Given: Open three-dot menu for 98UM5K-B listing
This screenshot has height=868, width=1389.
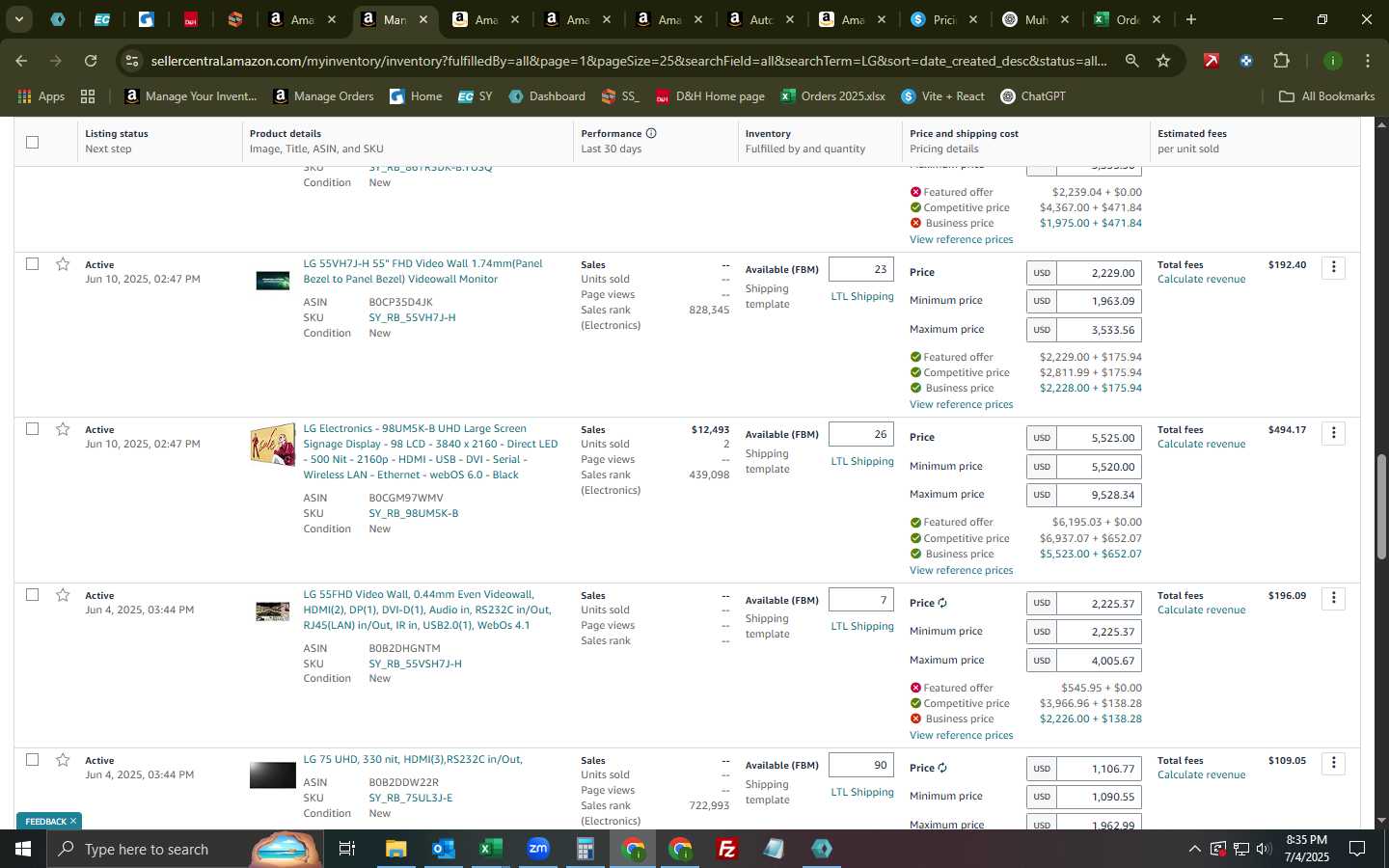Looking at the screenshot, I should [1333, 432].
